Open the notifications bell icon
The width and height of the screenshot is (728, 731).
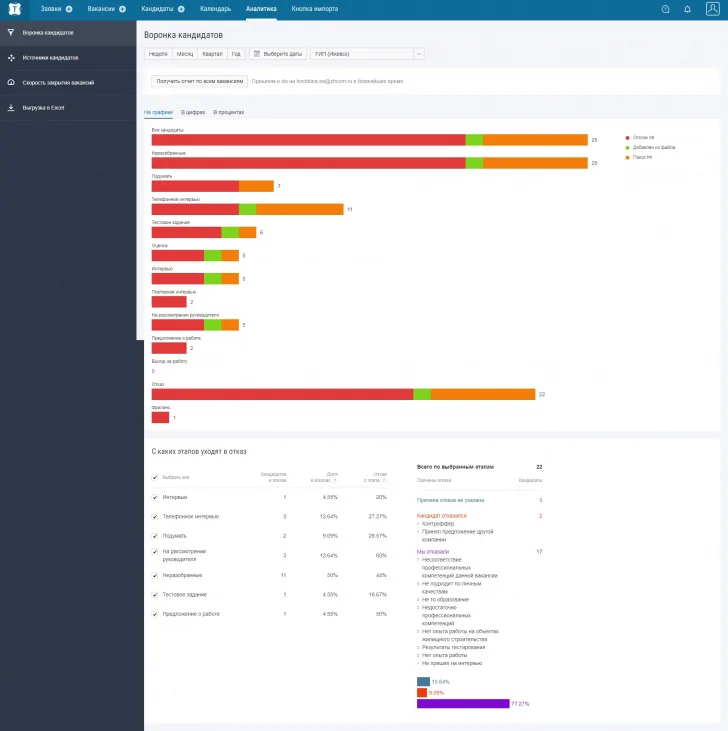(687, 9)
